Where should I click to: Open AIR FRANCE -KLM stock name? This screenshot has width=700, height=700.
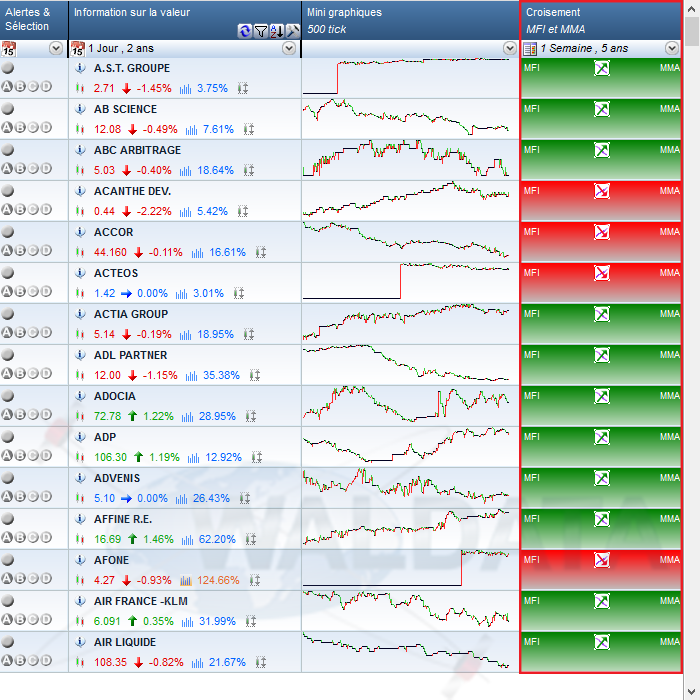141,601
